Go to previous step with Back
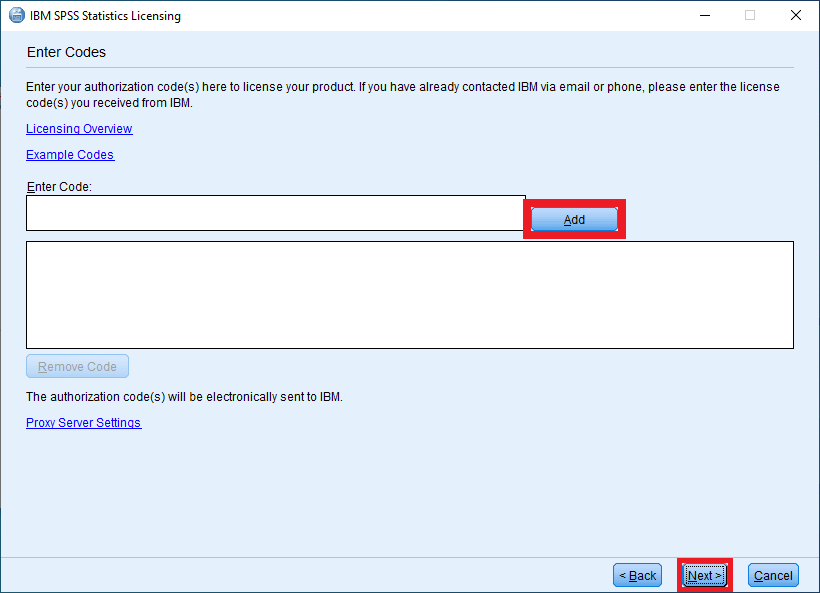Viewport: 820px width, 593px height. (637, 575)
